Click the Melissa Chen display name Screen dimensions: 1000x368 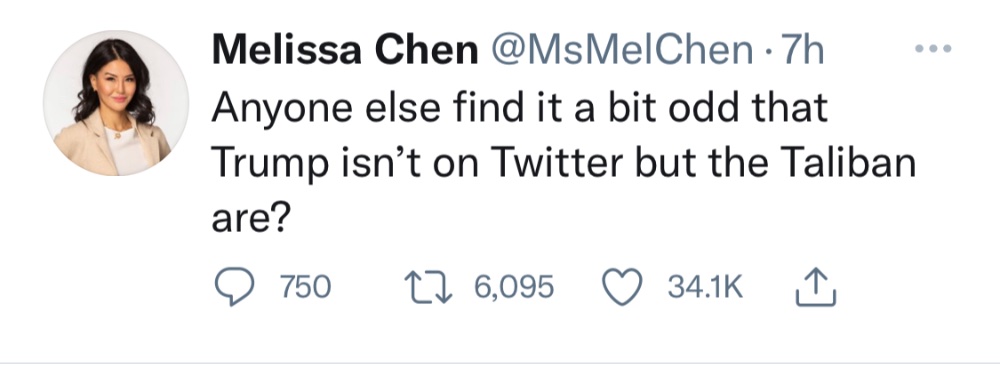coord(344,49)
